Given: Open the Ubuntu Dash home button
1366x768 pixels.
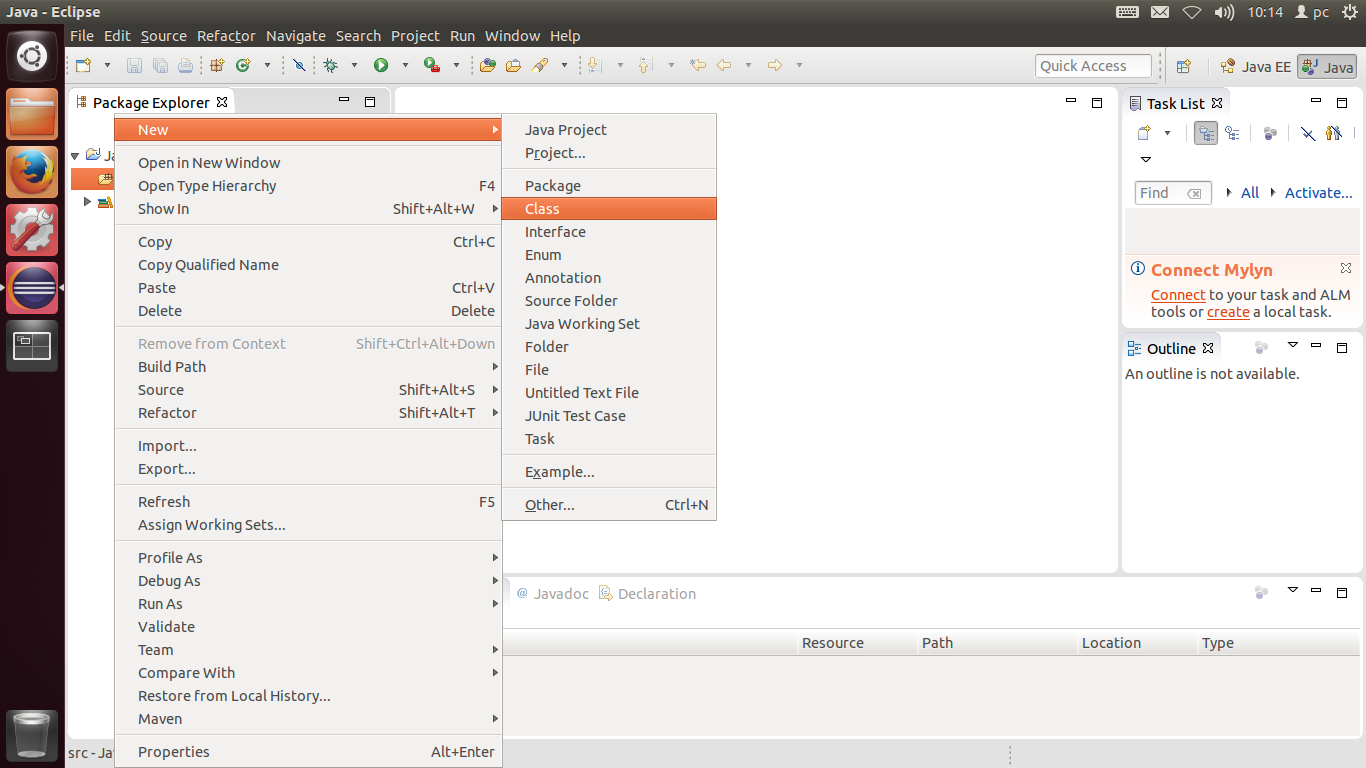Looking at the screenshot, I should coord(32,55).
